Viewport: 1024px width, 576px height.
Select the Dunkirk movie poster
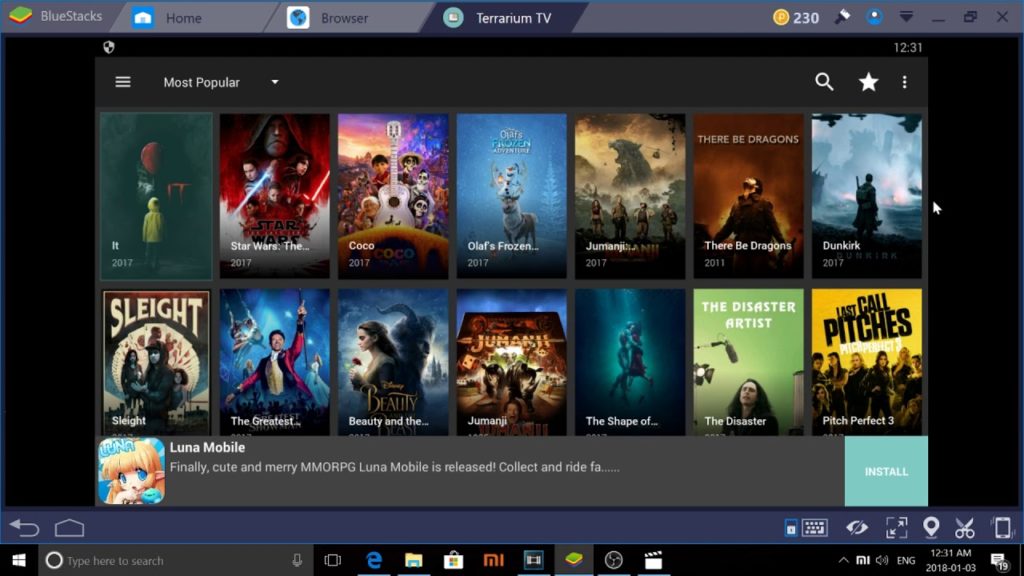click(x=867, y=197)
